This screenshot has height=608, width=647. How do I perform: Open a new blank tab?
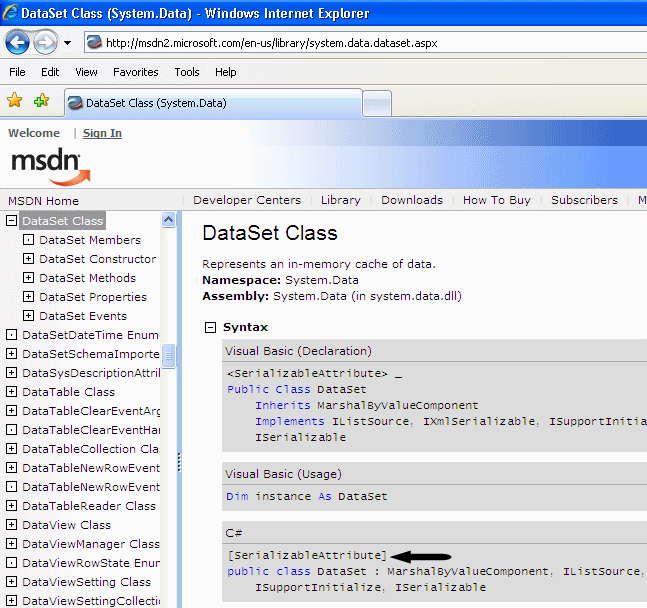pyautogui.click(x=377, y=104)
